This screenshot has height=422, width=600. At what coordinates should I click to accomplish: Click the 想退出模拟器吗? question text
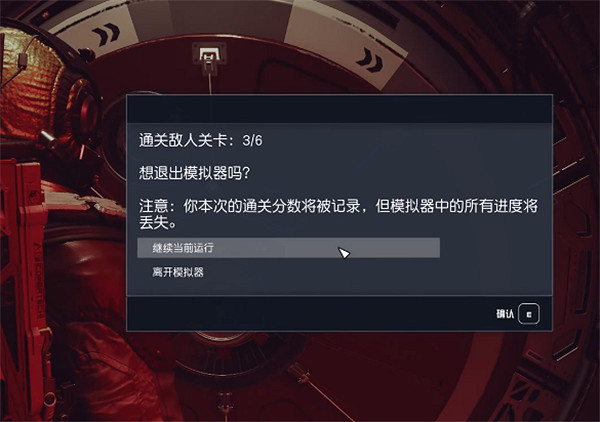194,173
